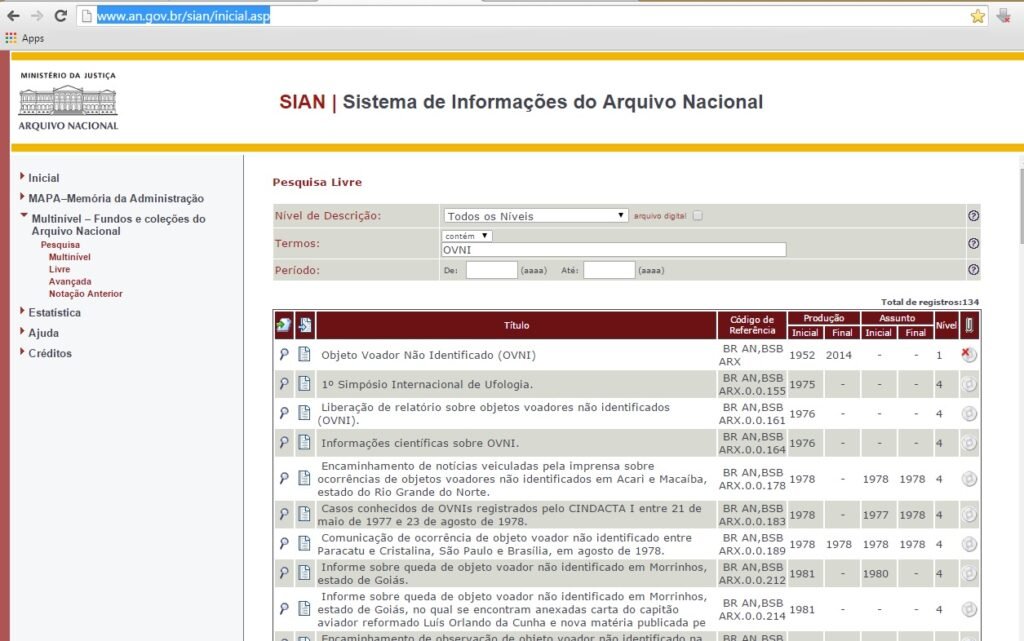Open the contém operator dropdown
The height and width of the screenshot is (641, 1024).
[467, 236]
